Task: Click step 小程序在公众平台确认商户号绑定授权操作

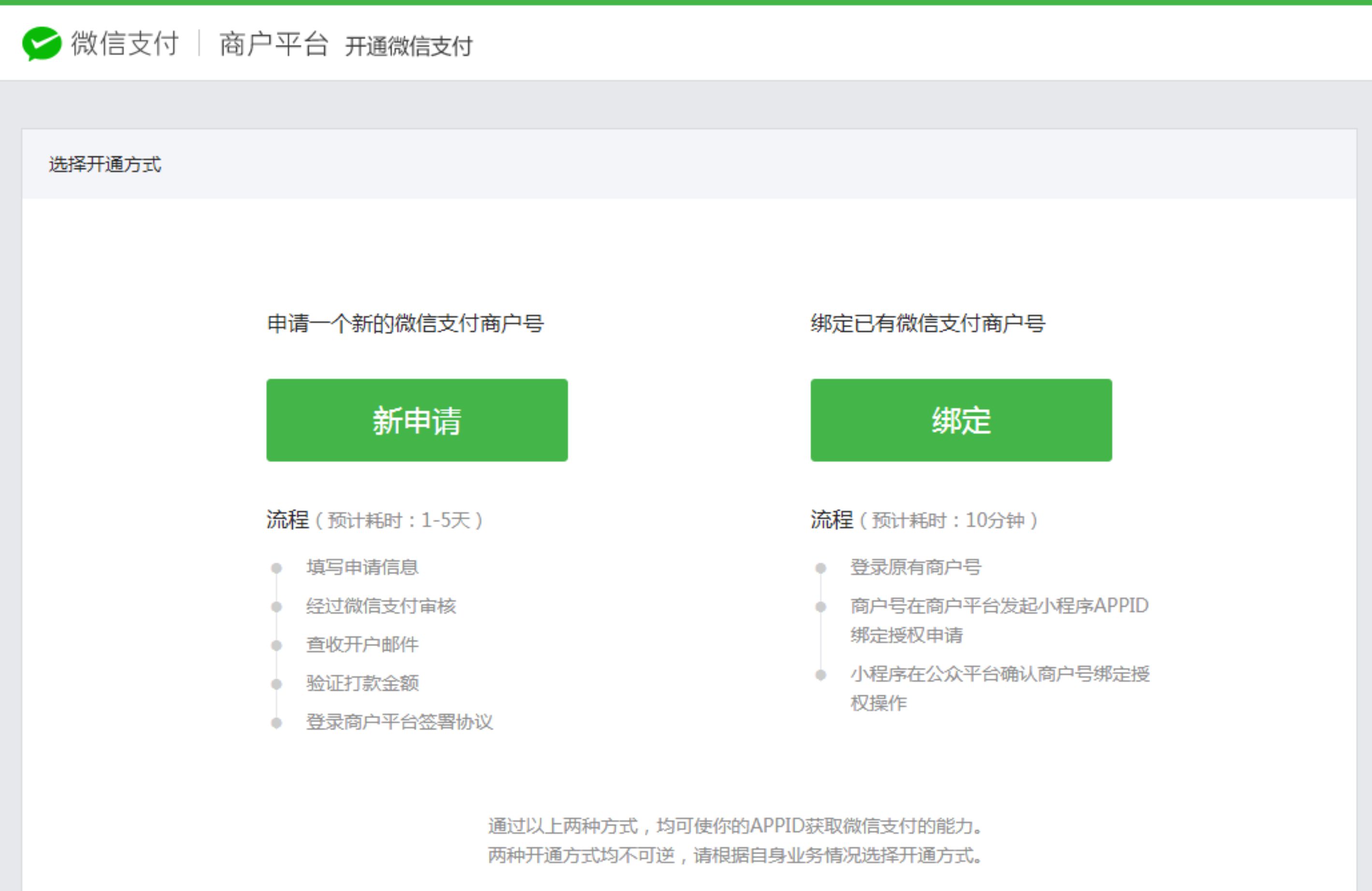Action: pos(1000,688)
